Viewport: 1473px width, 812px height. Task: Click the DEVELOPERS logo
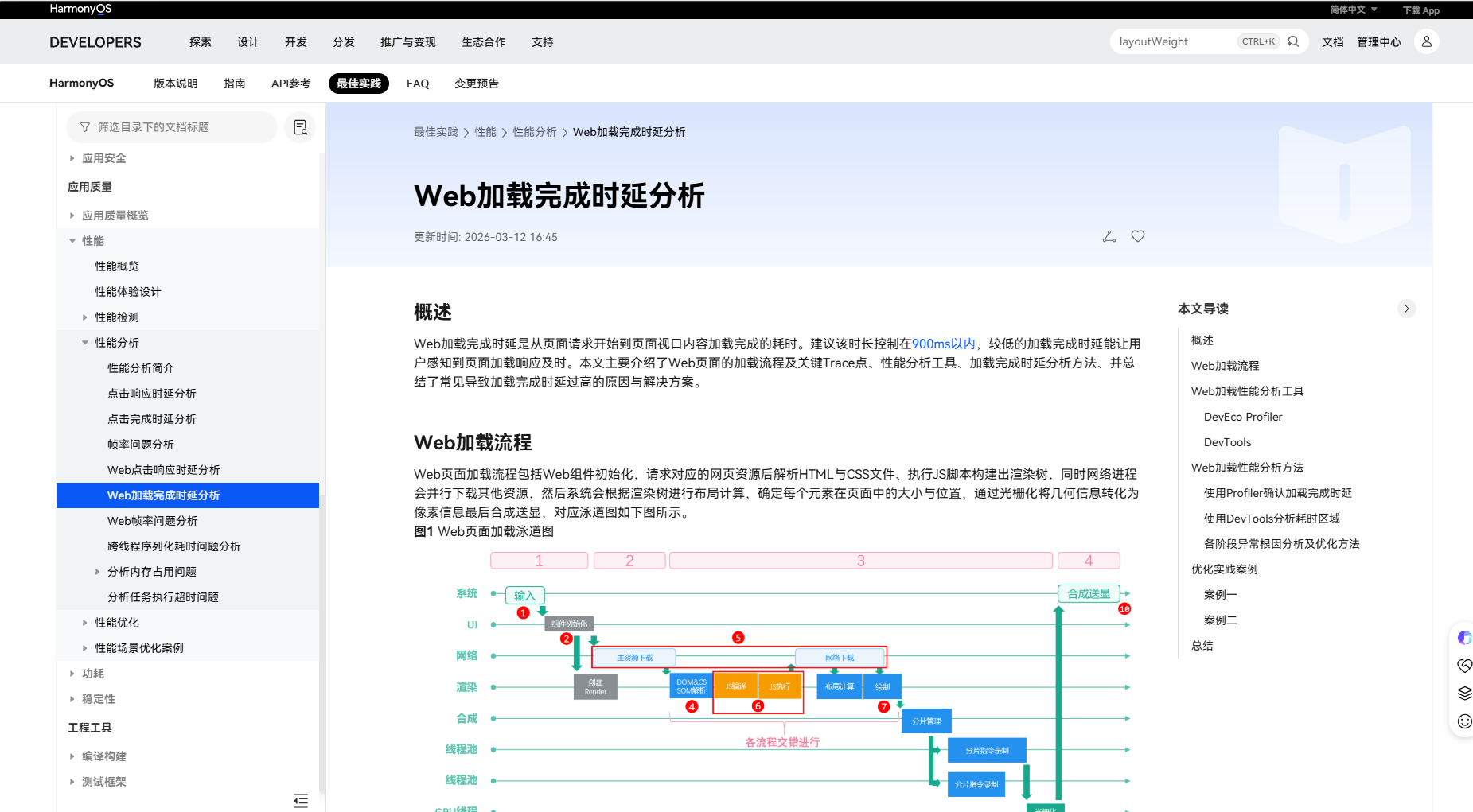click(95, 42)
